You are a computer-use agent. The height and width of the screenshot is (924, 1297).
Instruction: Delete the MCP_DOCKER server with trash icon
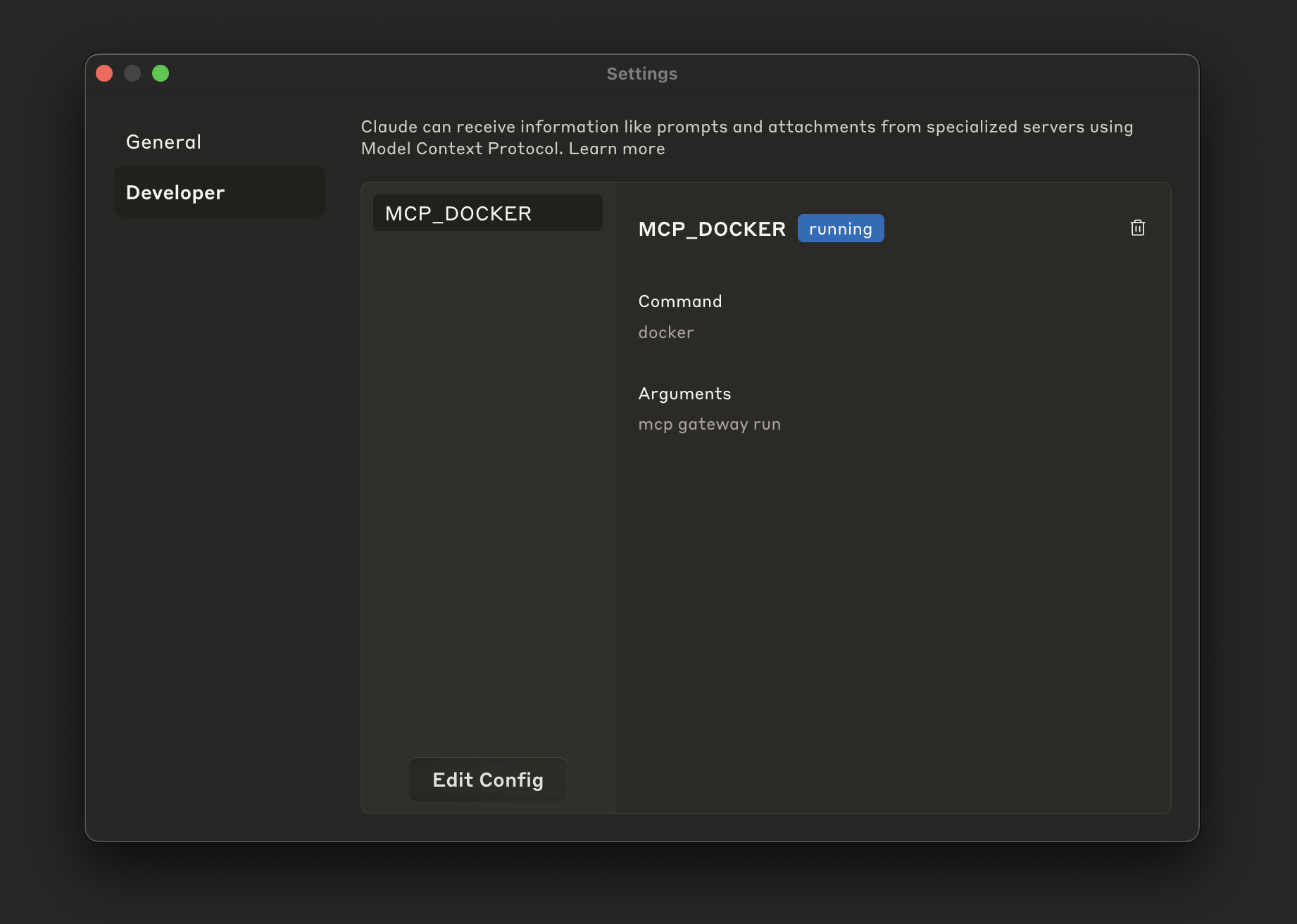(1137, 227)
